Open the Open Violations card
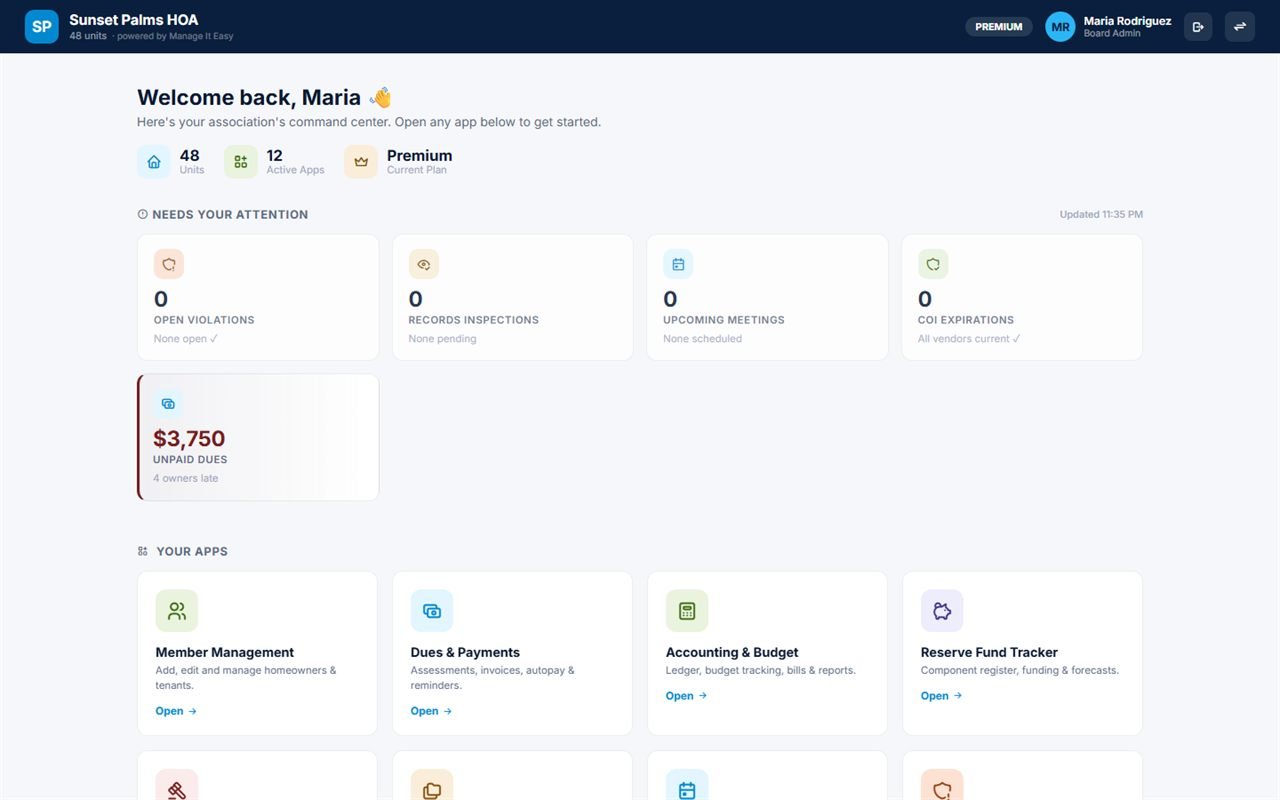The height and width of the screenshot is (800, 1280). pos(258,297)
